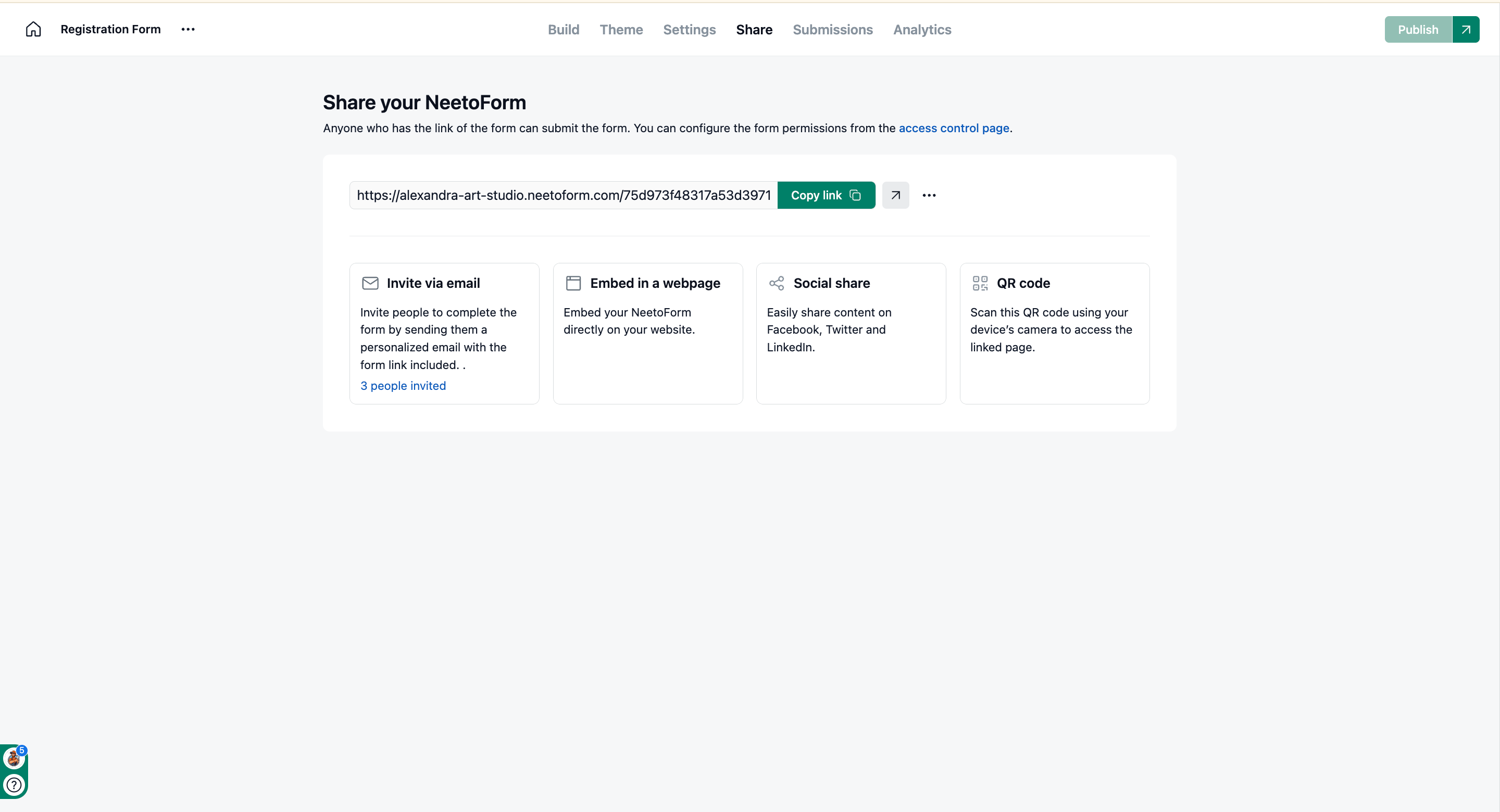This screenshot has width=1500, height=812.
Task: Click the copy icon inside the Copy link button
Action: click(855, 195)
